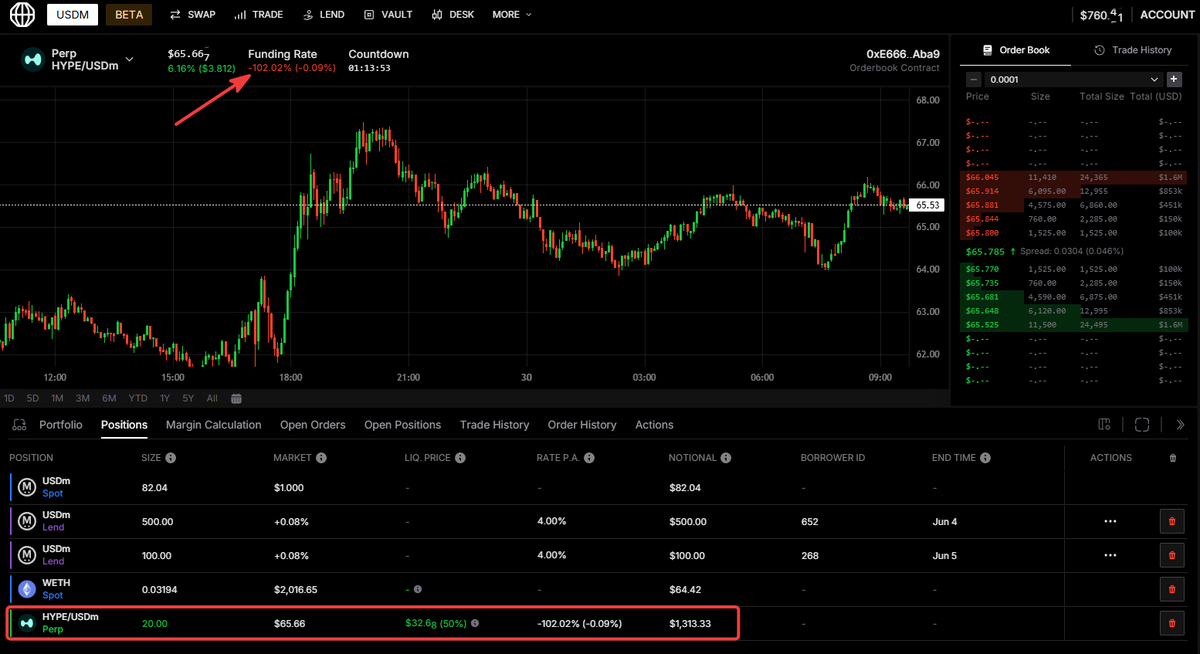
Task: Decrease the order book tick size with minus
Action: point(973,79)
